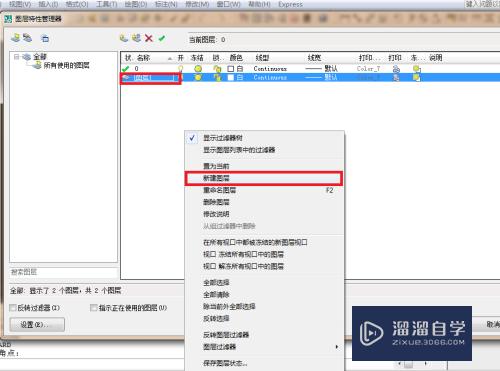500x371 pixels.
Task: Click the white color swatch of layer 0
Action: [231, 69]
